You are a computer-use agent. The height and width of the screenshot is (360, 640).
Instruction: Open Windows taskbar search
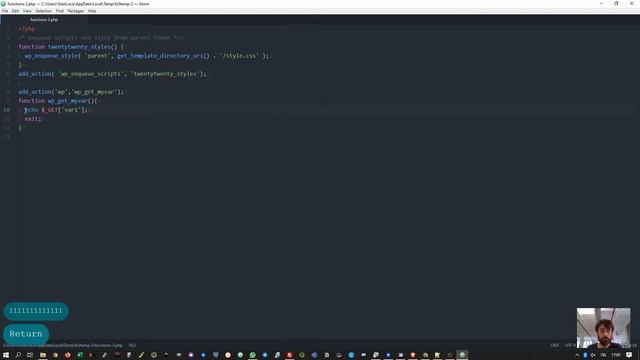[18, 355]
